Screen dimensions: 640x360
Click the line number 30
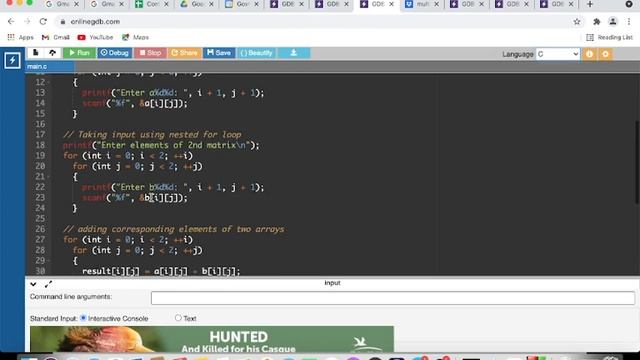coord(40,271)
